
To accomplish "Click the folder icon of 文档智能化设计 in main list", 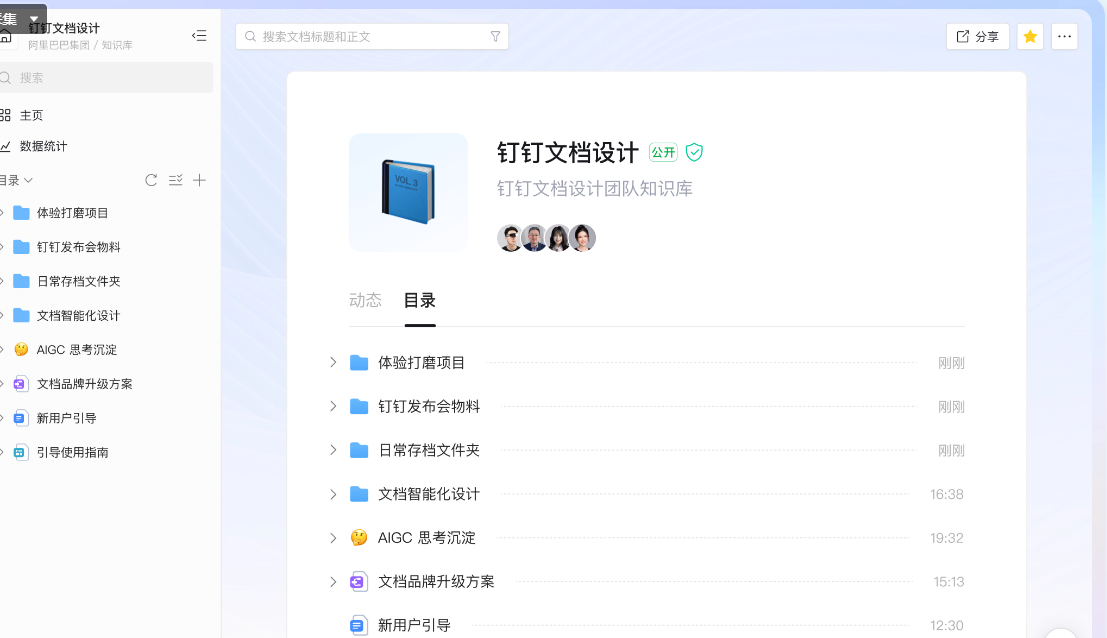I will coord(359,494).
